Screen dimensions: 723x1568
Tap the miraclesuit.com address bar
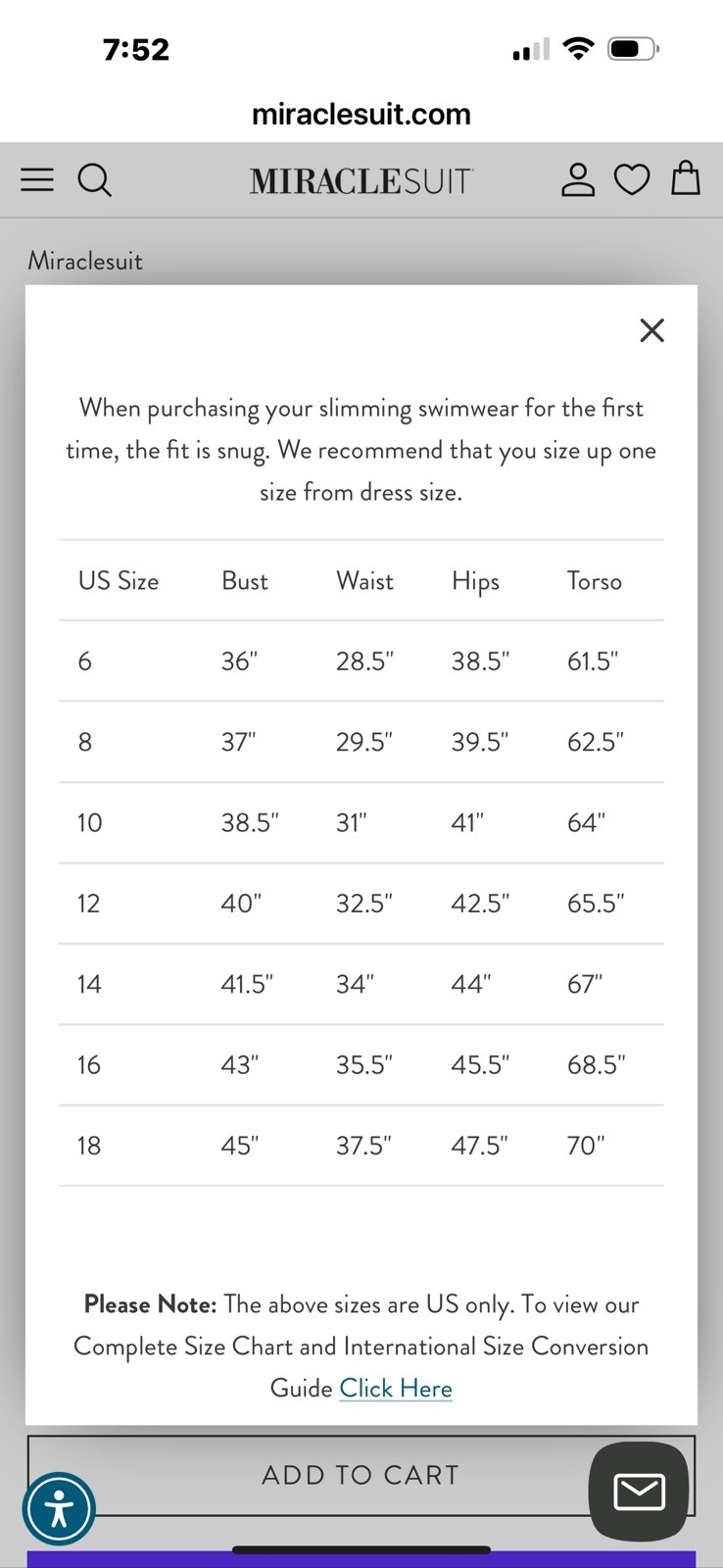coord(361,114)
